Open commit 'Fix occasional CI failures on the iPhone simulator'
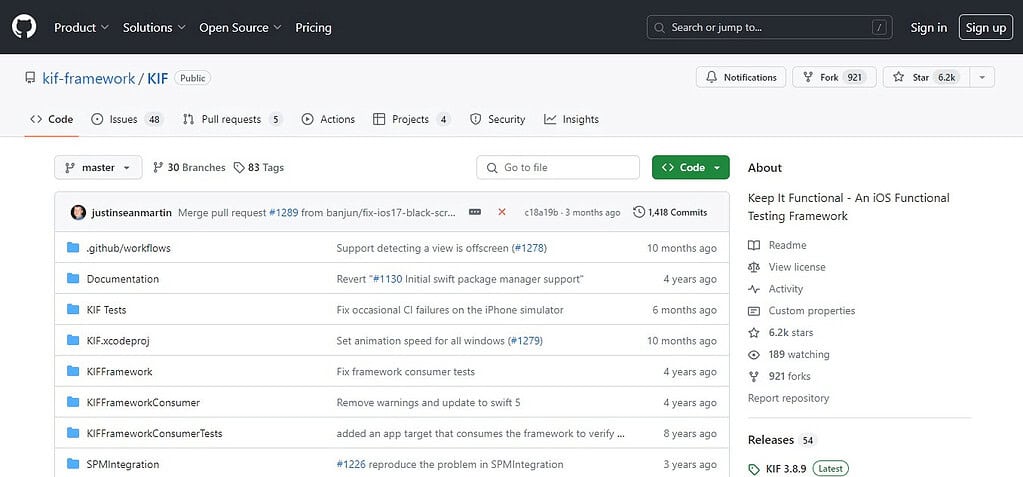Image resolution: width=1023 pixels, height=477 pixels. tap(450, 310)
